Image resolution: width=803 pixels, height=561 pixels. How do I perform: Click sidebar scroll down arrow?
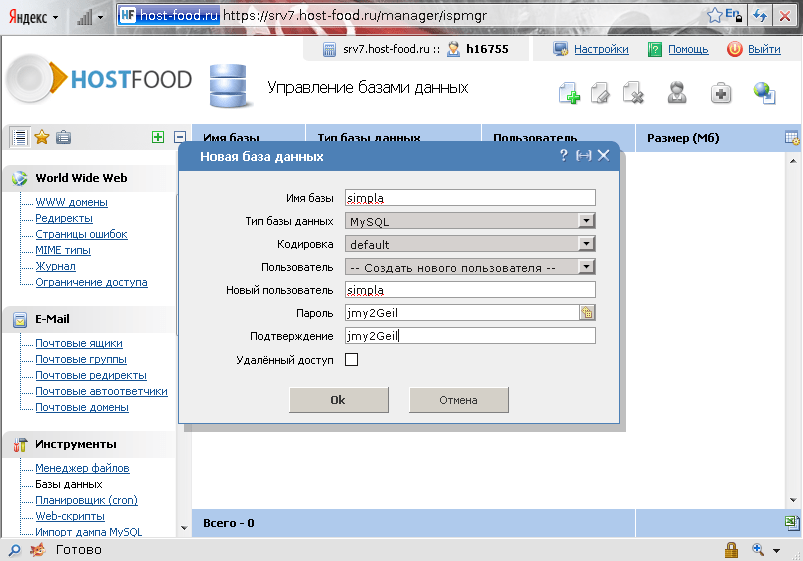click(x=184, y=528)
